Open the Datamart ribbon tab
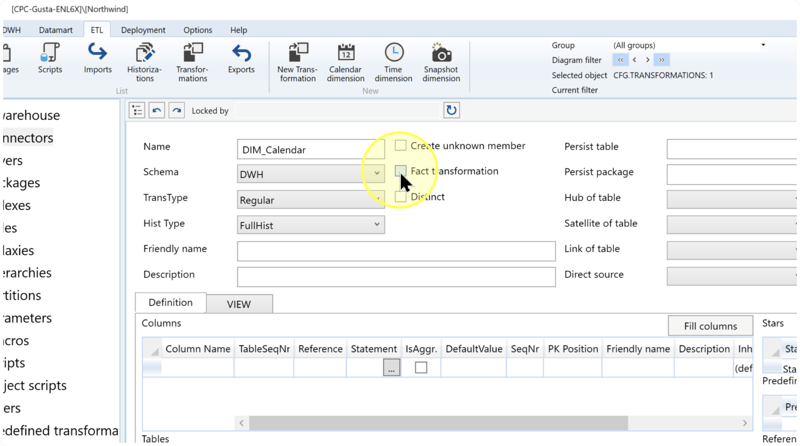Image resolution: width=800 pixels, height=446 pixels. (x=56, y=30)
